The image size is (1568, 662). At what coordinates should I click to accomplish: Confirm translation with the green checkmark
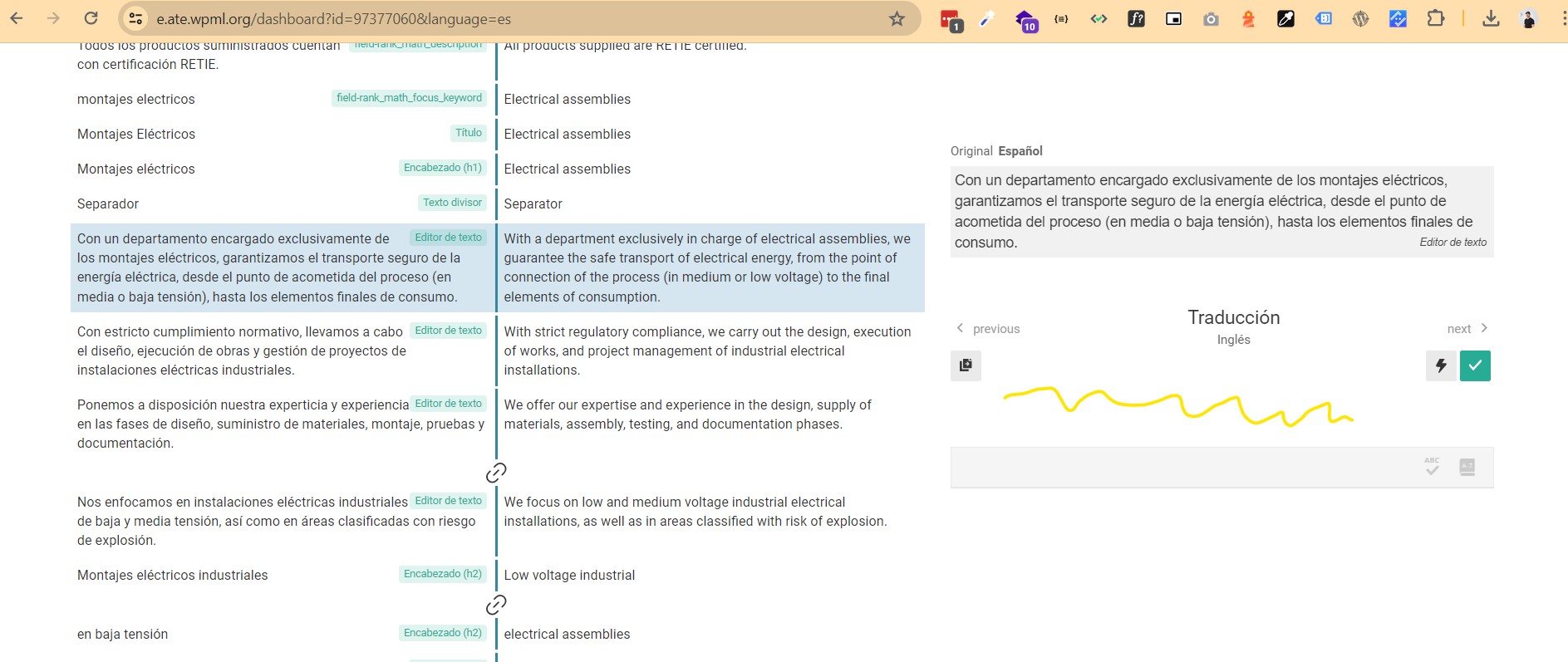click(x=1475, y=365)
